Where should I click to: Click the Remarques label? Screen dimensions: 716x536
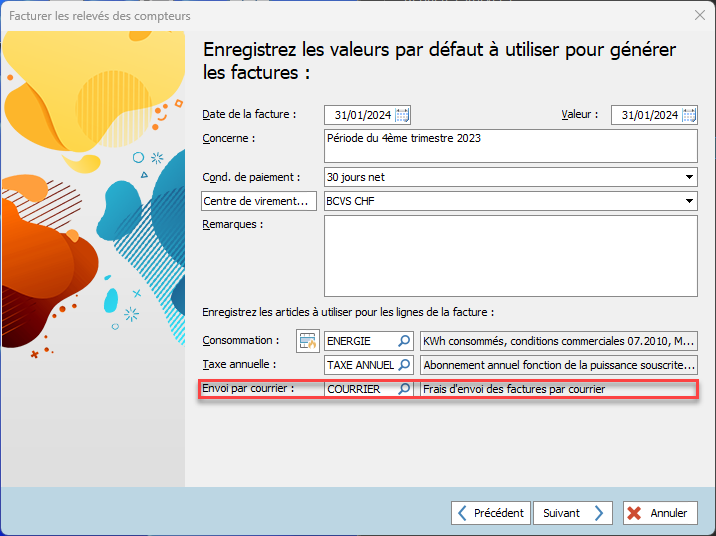[232, 224]
